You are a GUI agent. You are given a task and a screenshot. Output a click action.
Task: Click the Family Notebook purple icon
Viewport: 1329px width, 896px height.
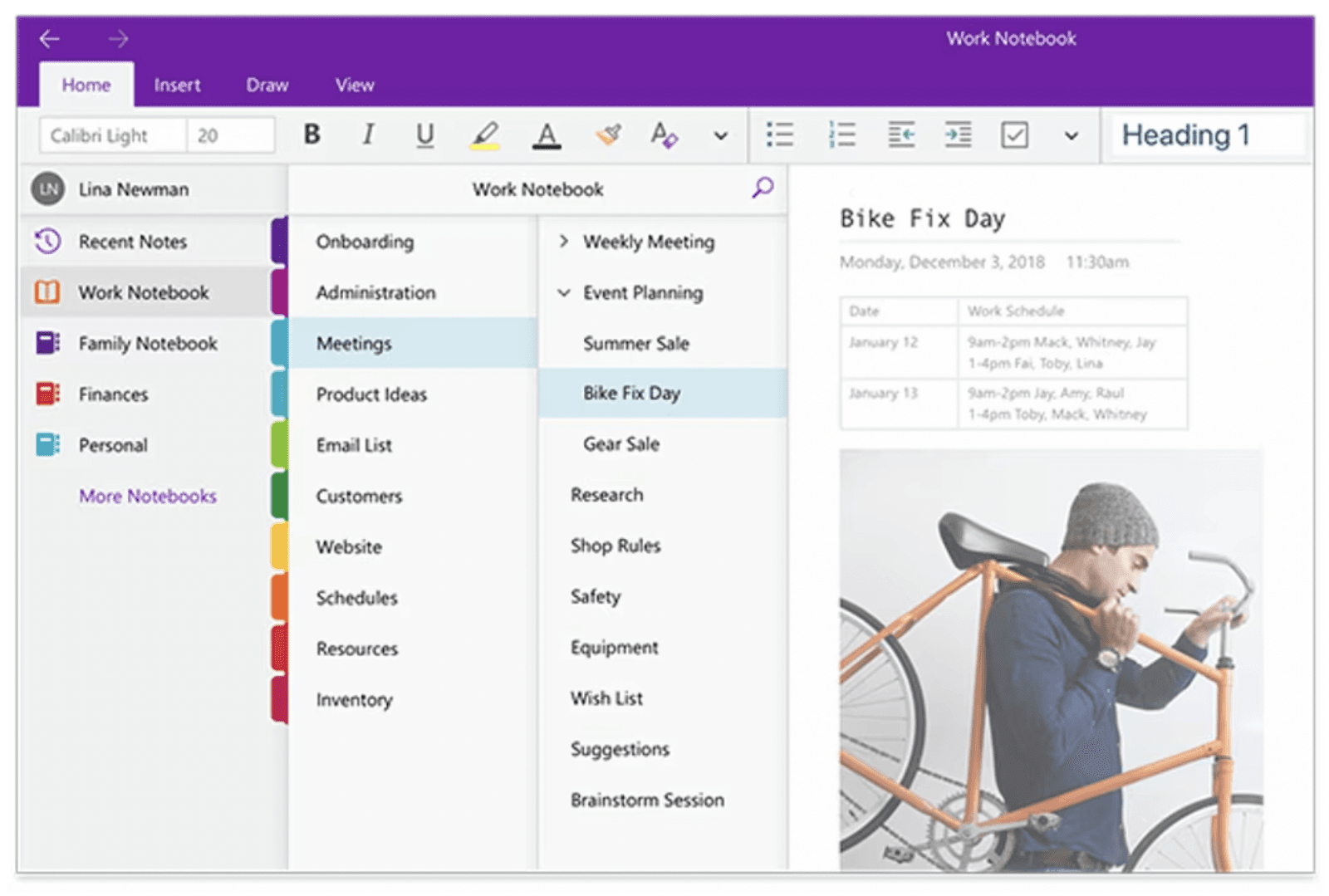pyautogui.click(x=47, y=343)
